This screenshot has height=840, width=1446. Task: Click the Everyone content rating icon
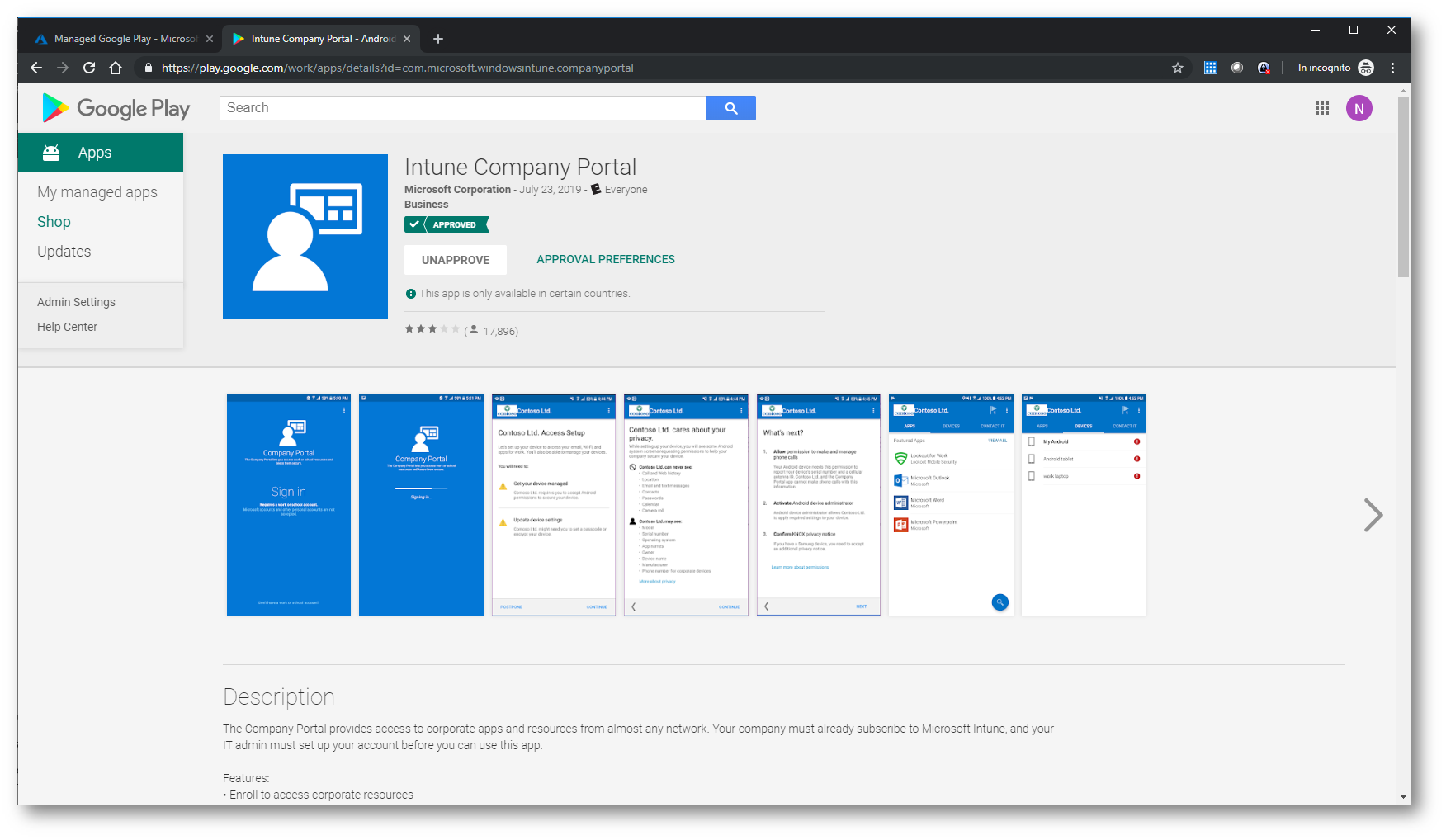pyautogui.click(x=596, y=189)
